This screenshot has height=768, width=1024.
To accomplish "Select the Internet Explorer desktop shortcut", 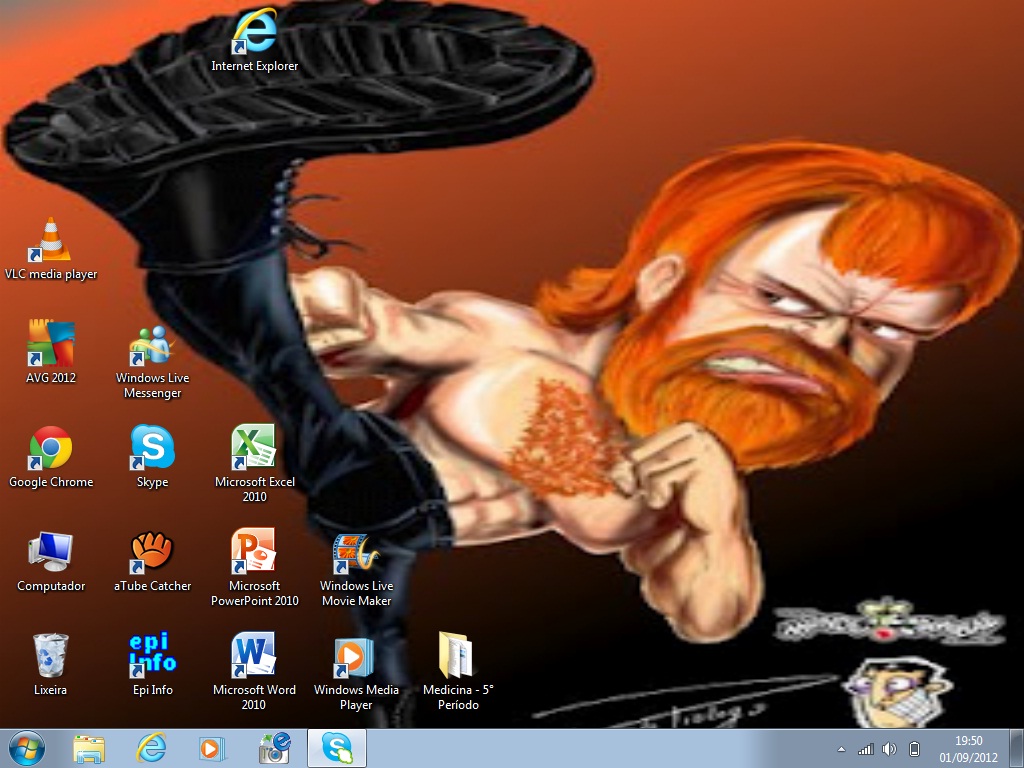I will point(255,40).
